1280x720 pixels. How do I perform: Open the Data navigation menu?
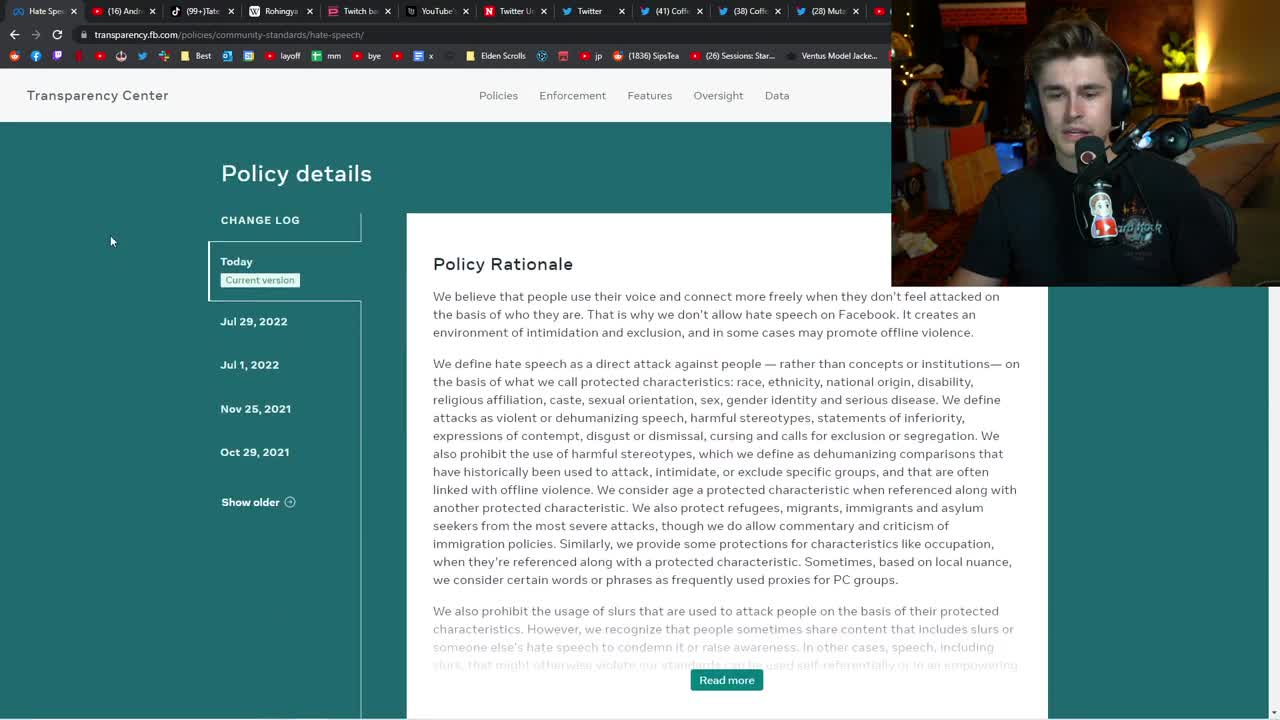pos(777,96)
